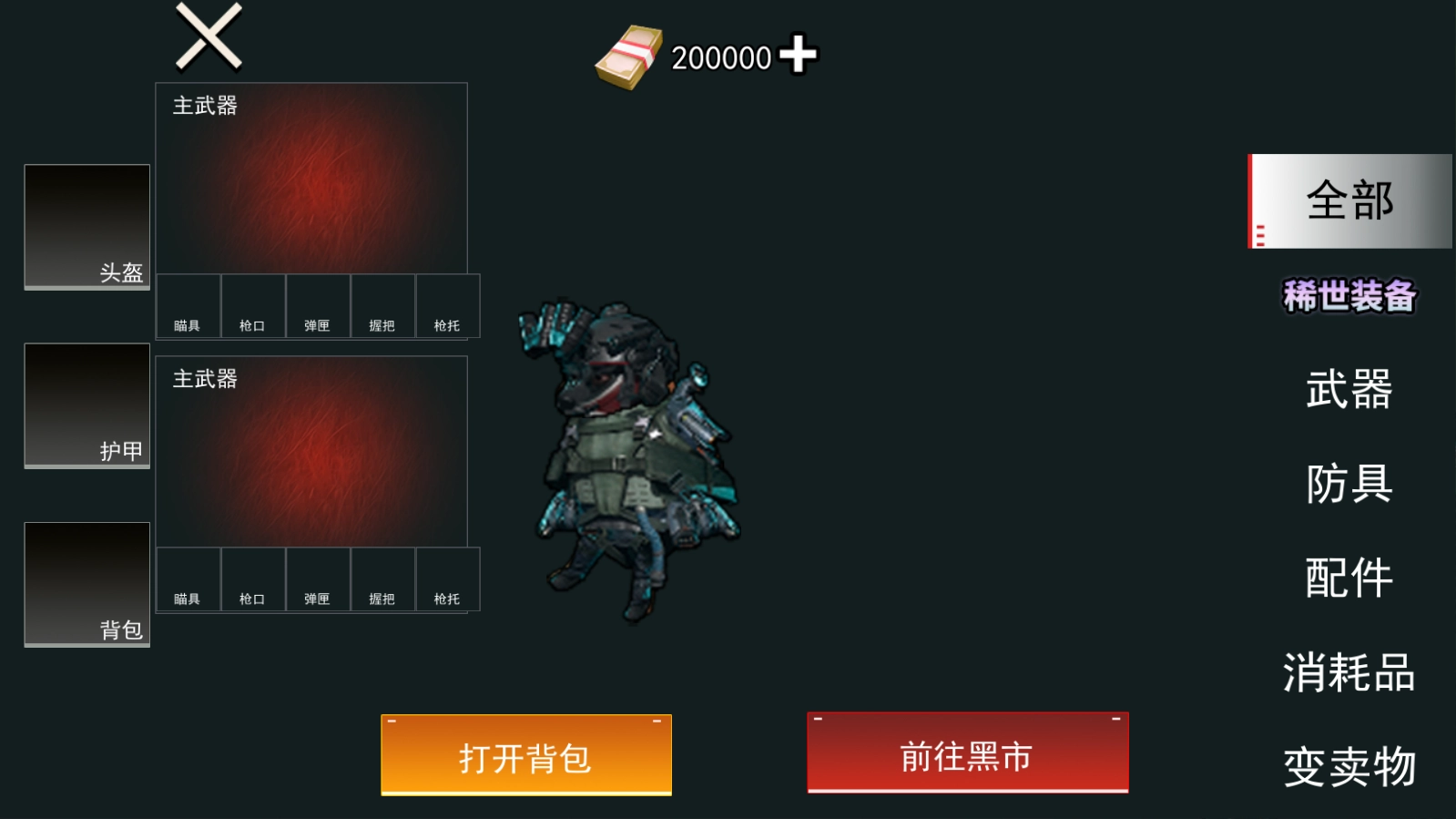Click the 前往黑市 red button
The image size is (1456, 819).
coord(968,752)
